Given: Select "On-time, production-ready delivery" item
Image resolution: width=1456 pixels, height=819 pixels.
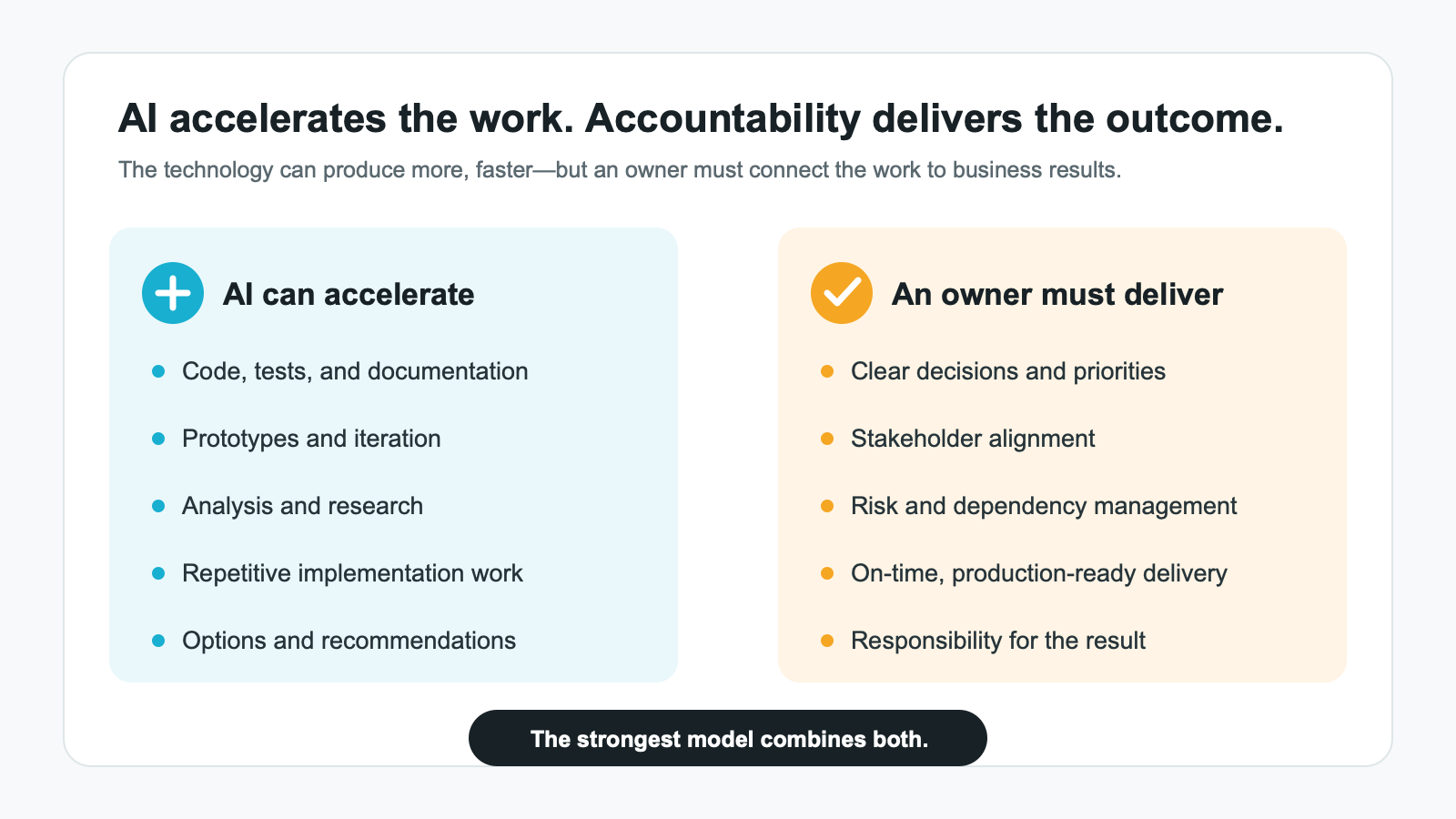Looking at the screenshot, I should pyautogui.click(x=1039, y=573).
